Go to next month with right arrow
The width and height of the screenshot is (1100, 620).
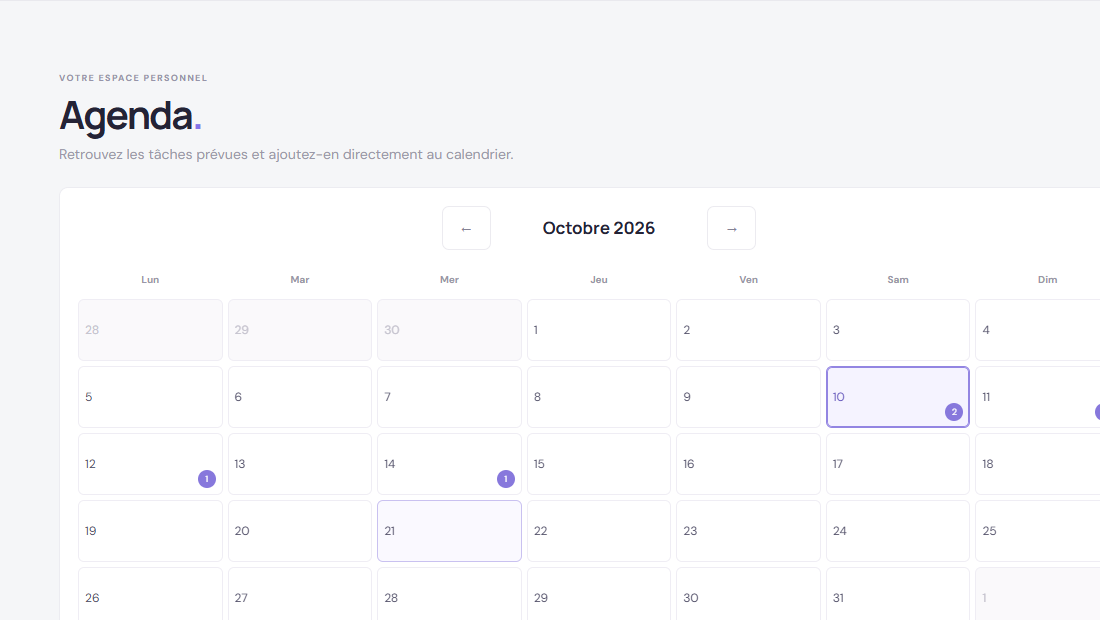pyautogui.click(x=731, y=228)
